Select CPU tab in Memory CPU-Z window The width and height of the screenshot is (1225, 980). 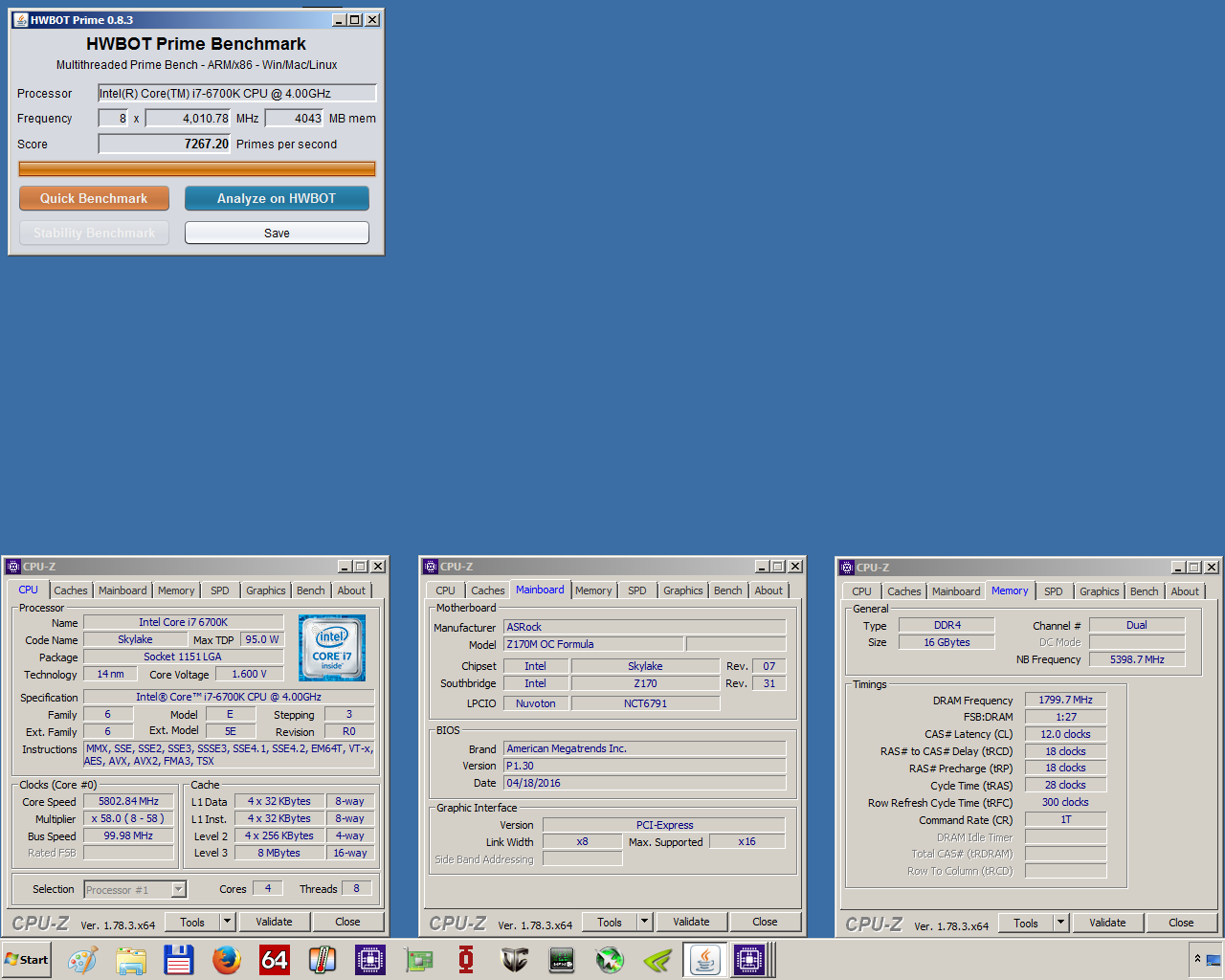861,591
